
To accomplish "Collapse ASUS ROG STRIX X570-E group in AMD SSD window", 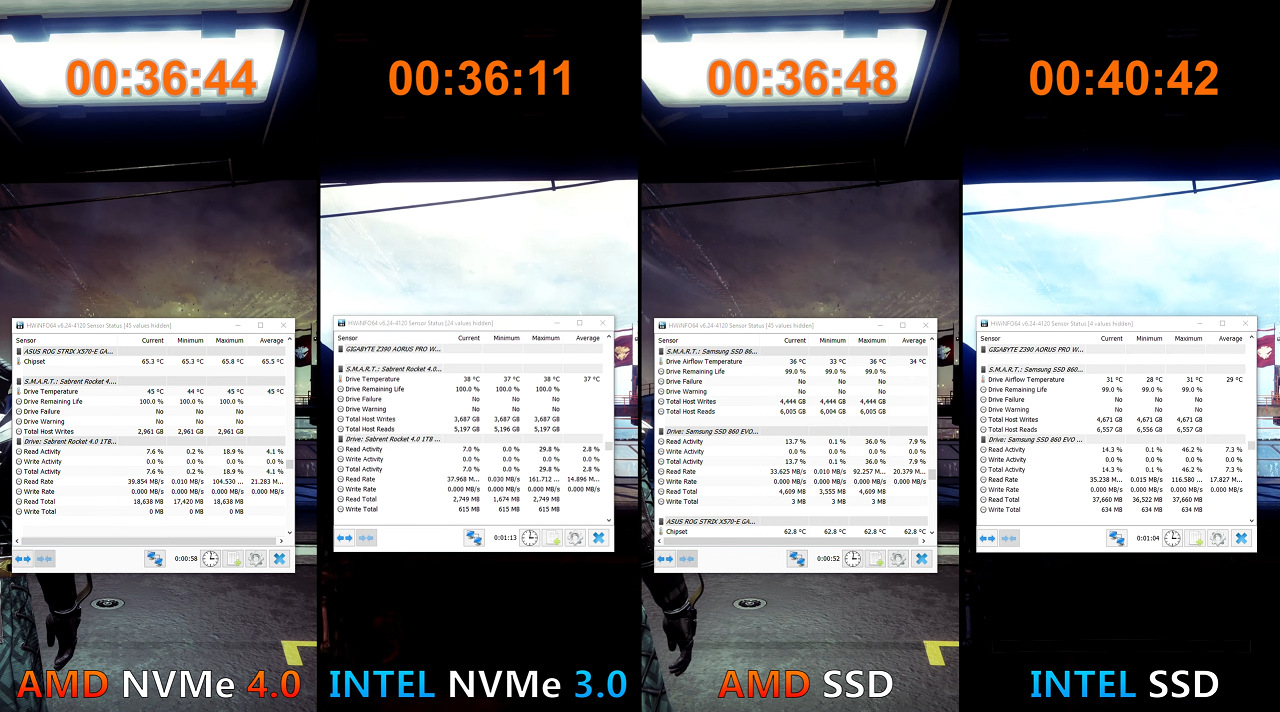I will point(792,521).
